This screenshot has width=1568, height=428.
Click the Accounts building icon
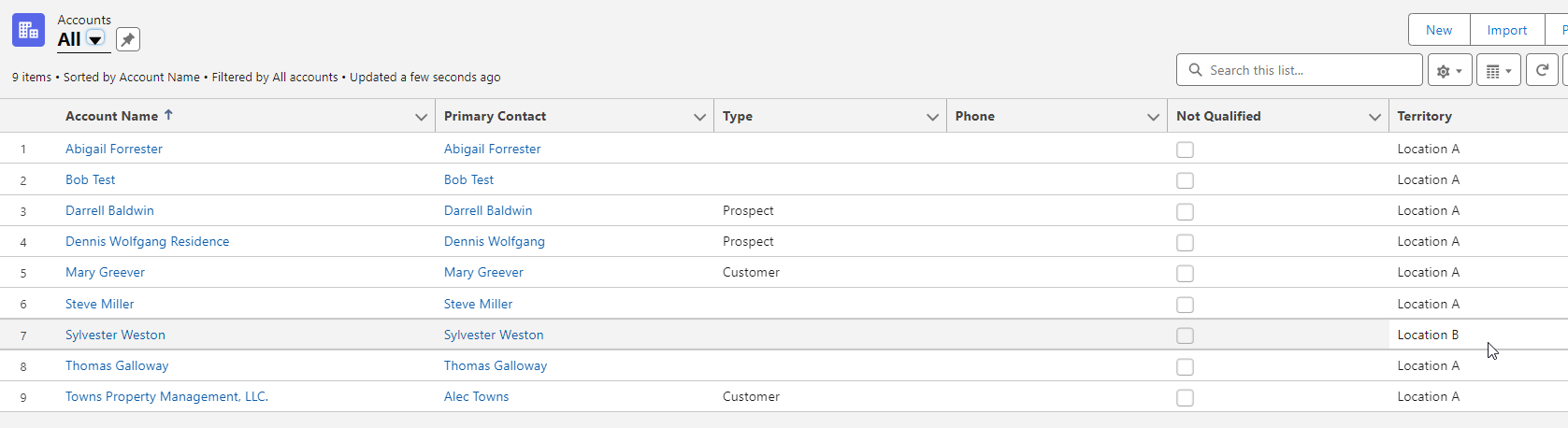point(28,30)
